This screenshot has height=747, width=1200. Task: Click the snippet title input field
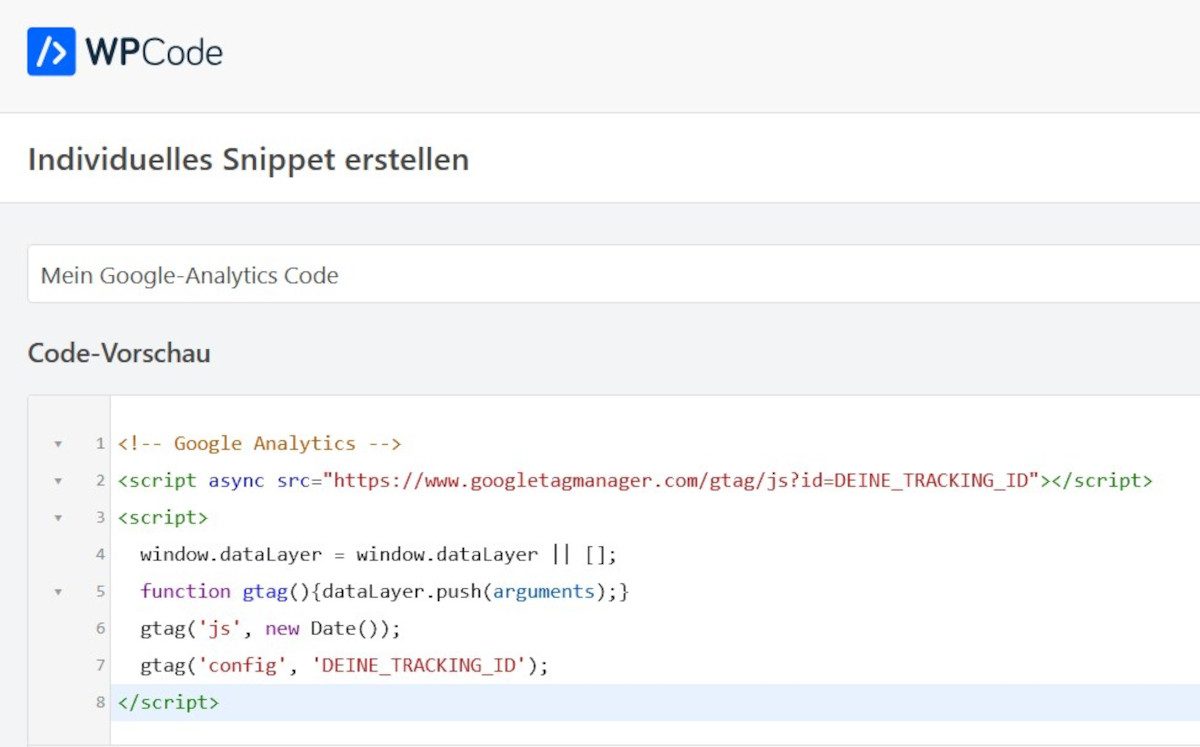(x=600, y=275)
